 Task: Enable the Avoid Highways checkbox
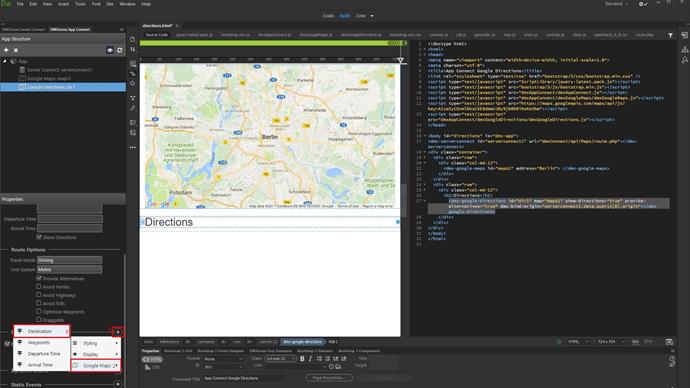point(39,295)
